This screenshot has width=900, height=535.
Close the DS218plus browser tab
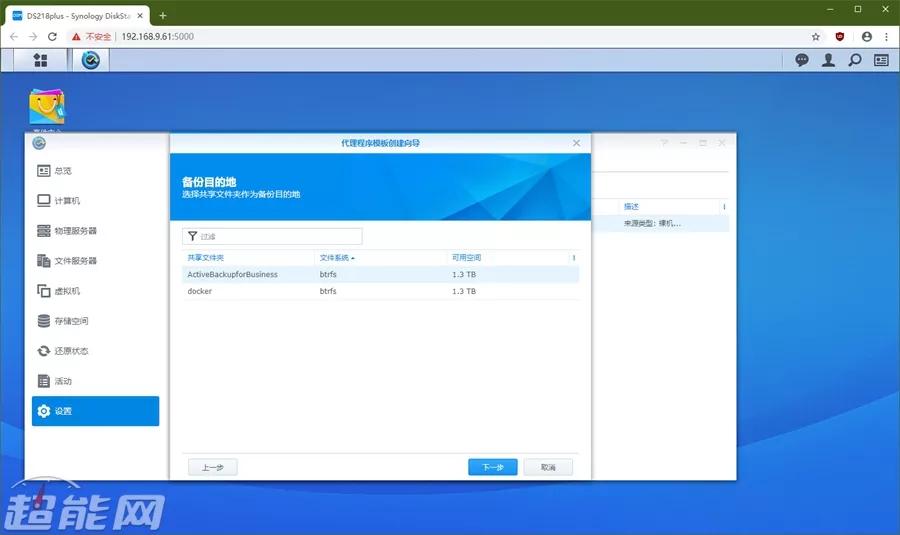pyautogui.click(x=140, y=16)
